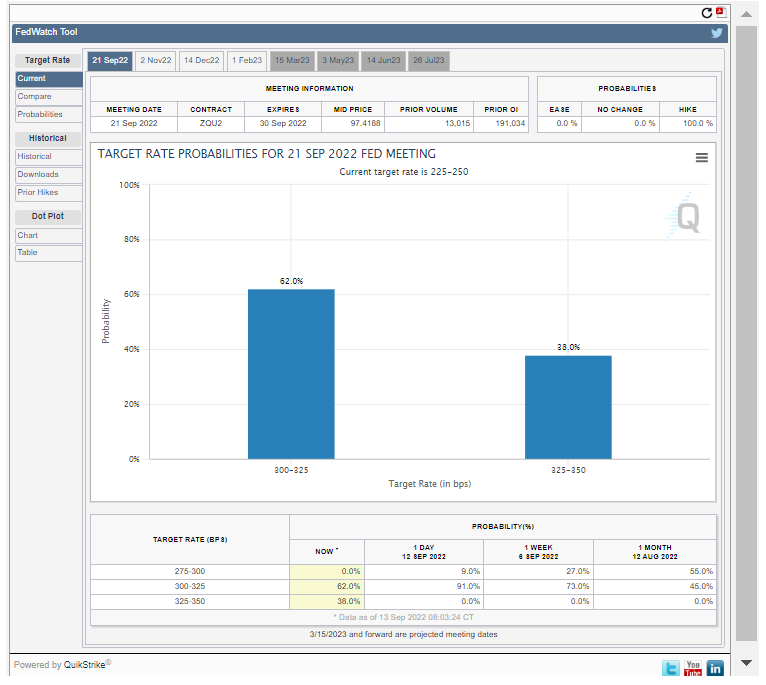Click the 300-325 bar in the chart
This screenshot has width=766, height=685.
pos(291,373)
